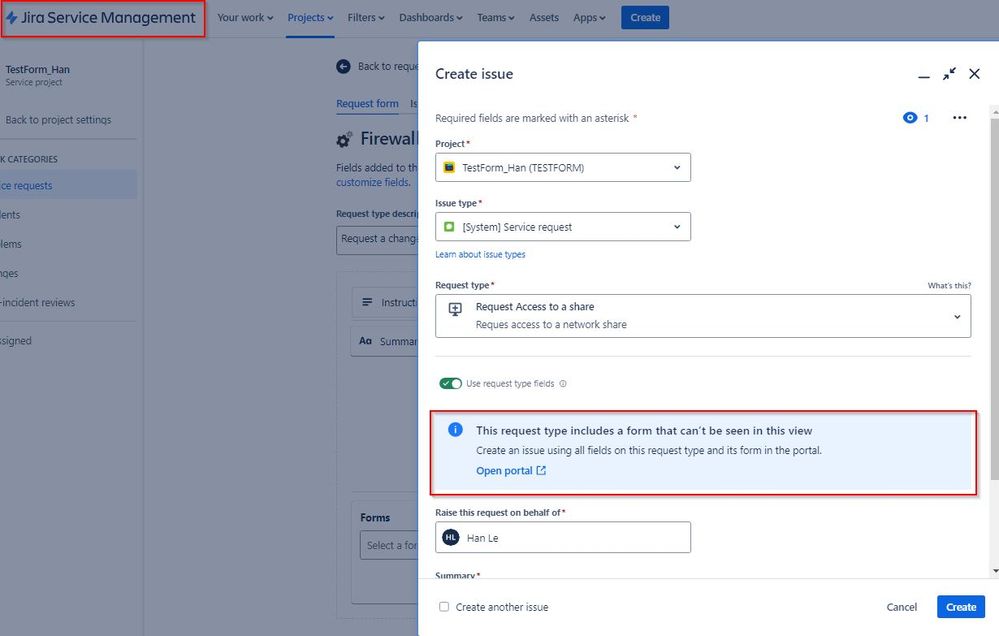The width and height of the screenshot is (999, 636).
Task: Click the Raise this request on behalf of field
Action: (563, 537)
